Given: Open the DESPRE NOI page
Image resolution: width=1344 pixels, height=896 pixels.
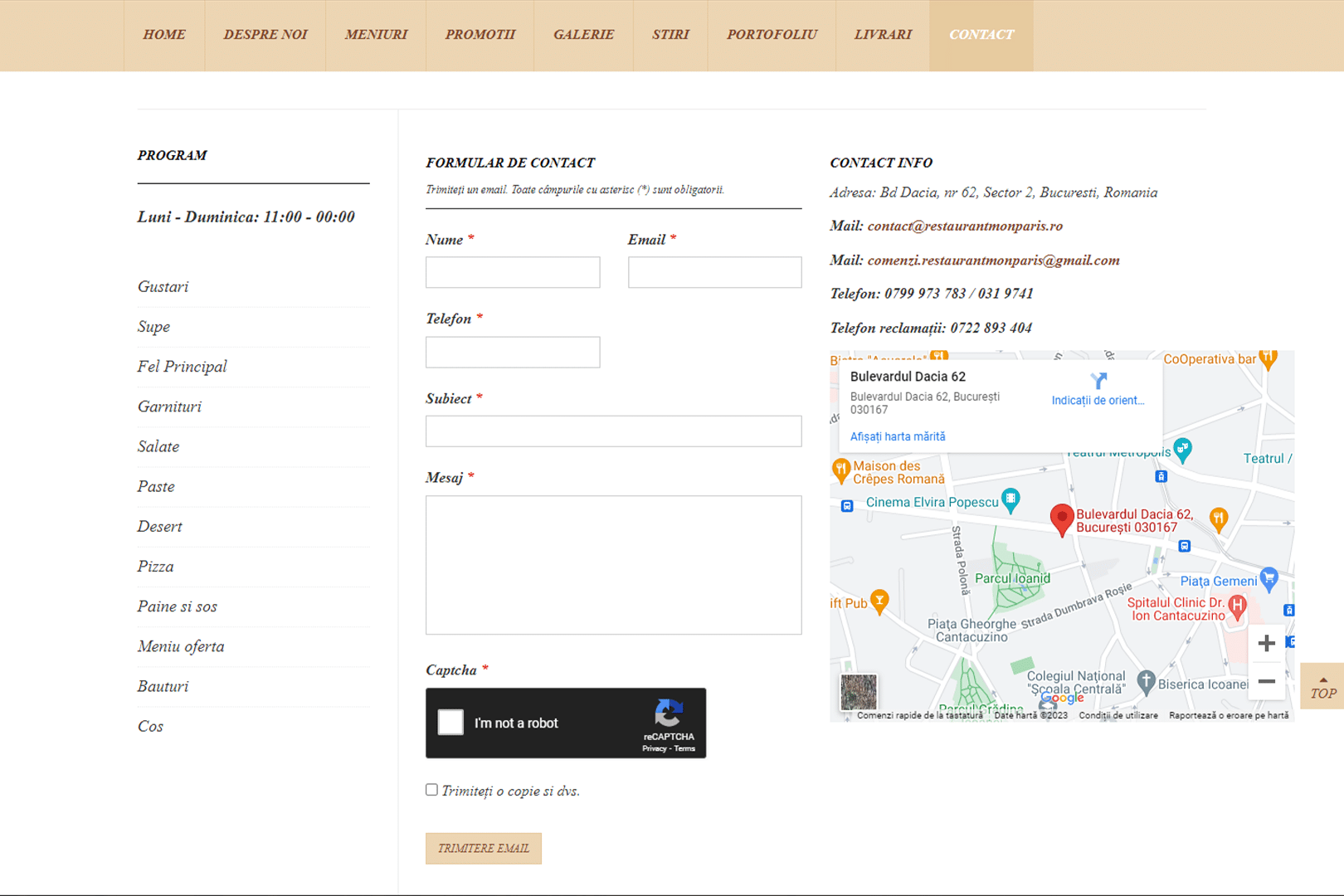Looking at the screenshot, I should pos(265,35).
